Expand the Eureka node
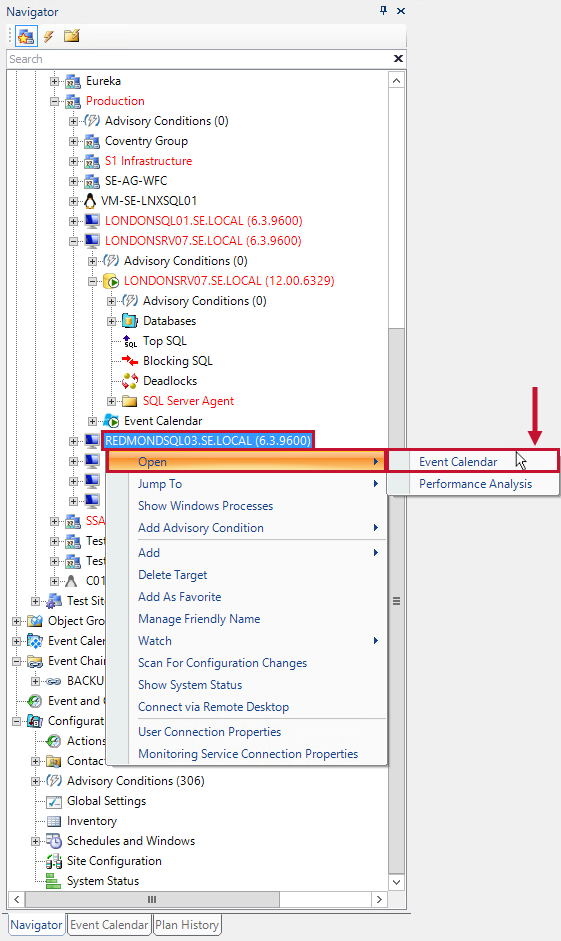Viewport: 561px width, 941px height. 55,81
